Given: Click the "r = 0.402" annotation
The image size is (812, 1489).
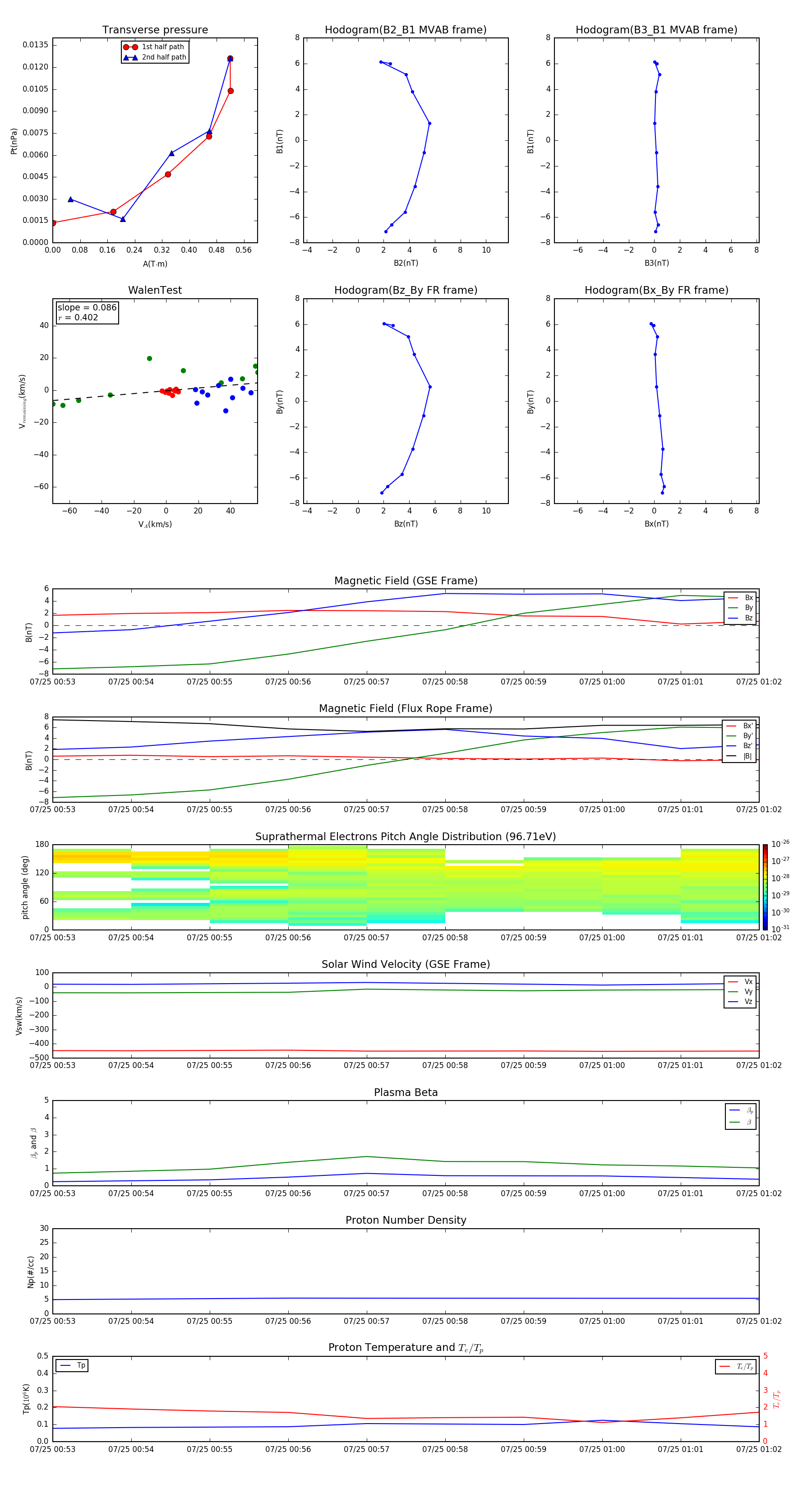Looking at the screenshot, I should (x=78, y=317).
